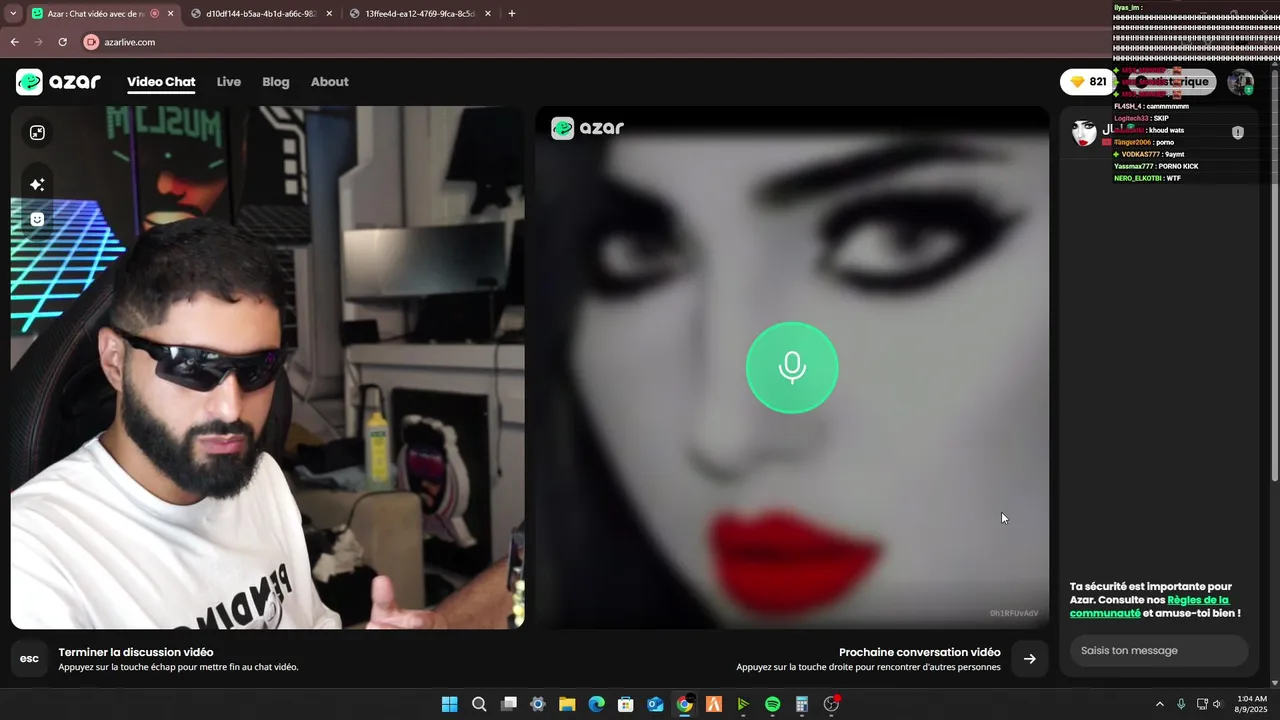Click the Azar watermark on remote video
1280x720 pixels.
pyautogui.click(x=588, y=128)
